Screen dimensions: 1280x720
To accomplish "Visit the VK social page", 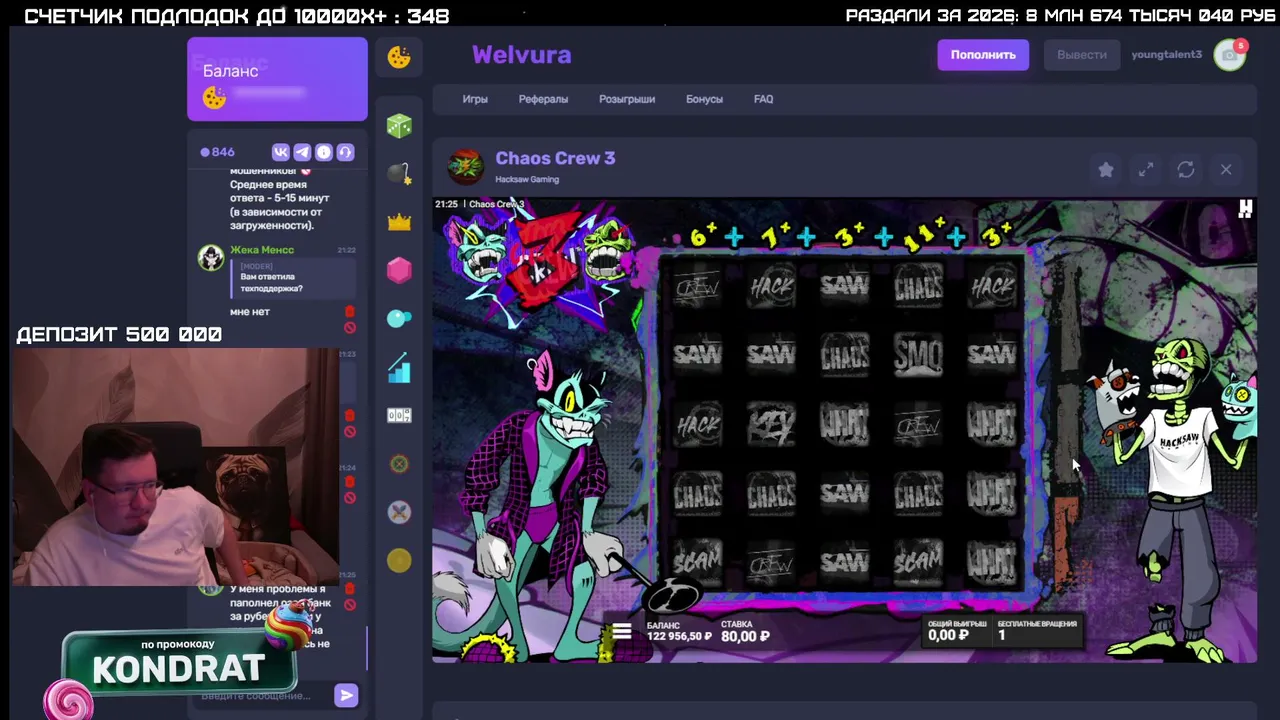I will point(280,152).
